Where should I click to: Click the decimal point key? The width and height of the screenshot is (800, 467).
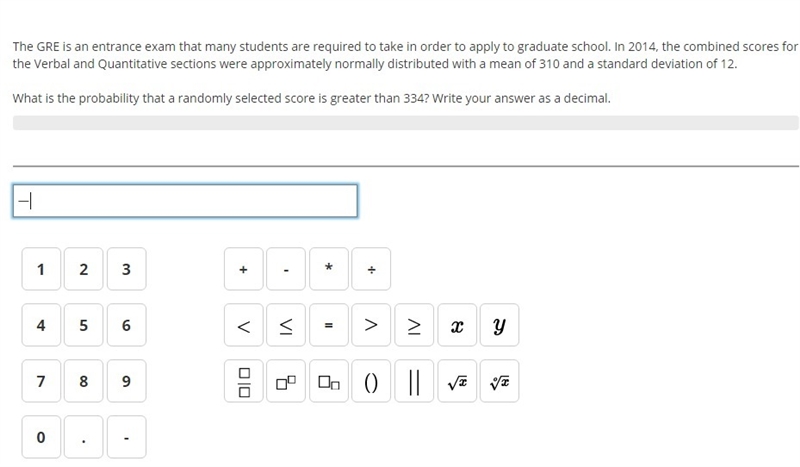pyautogui.click(x=84, y=437)
